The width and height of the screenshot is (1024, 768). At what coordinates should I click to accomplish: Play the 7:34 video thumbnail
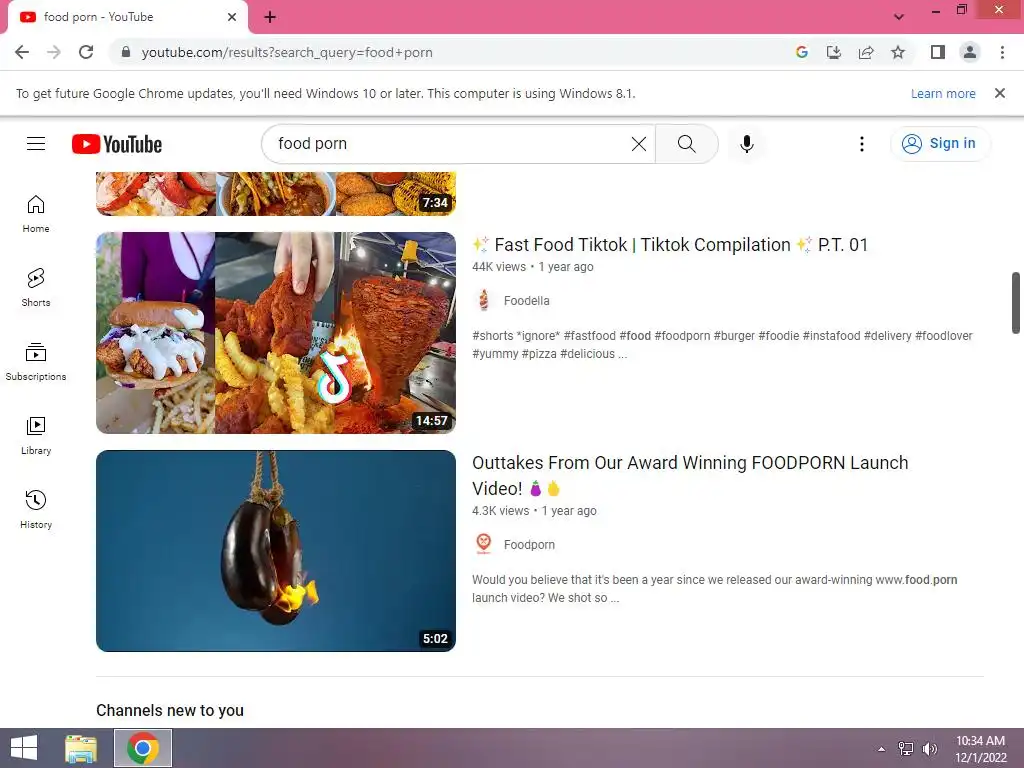point(276,194)
